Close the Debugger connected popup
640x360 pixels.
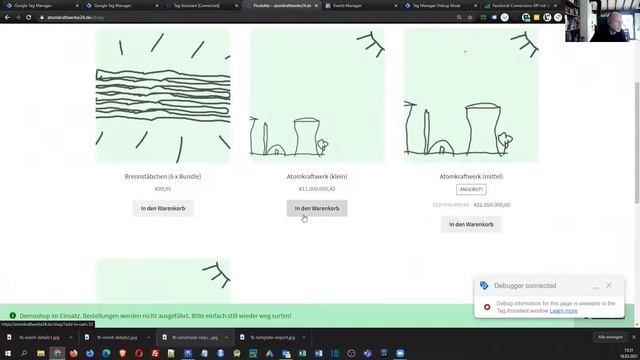[609, 285]
